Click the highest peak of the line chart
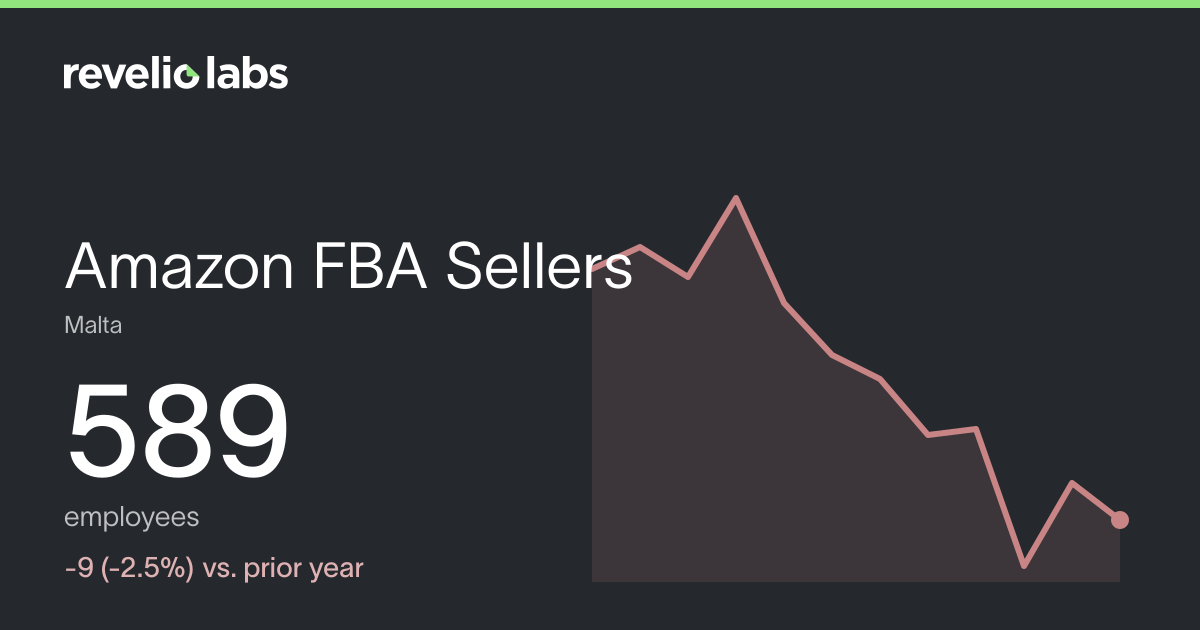The height and width of the screenshot is (630, 1200). tap(737, 198)
